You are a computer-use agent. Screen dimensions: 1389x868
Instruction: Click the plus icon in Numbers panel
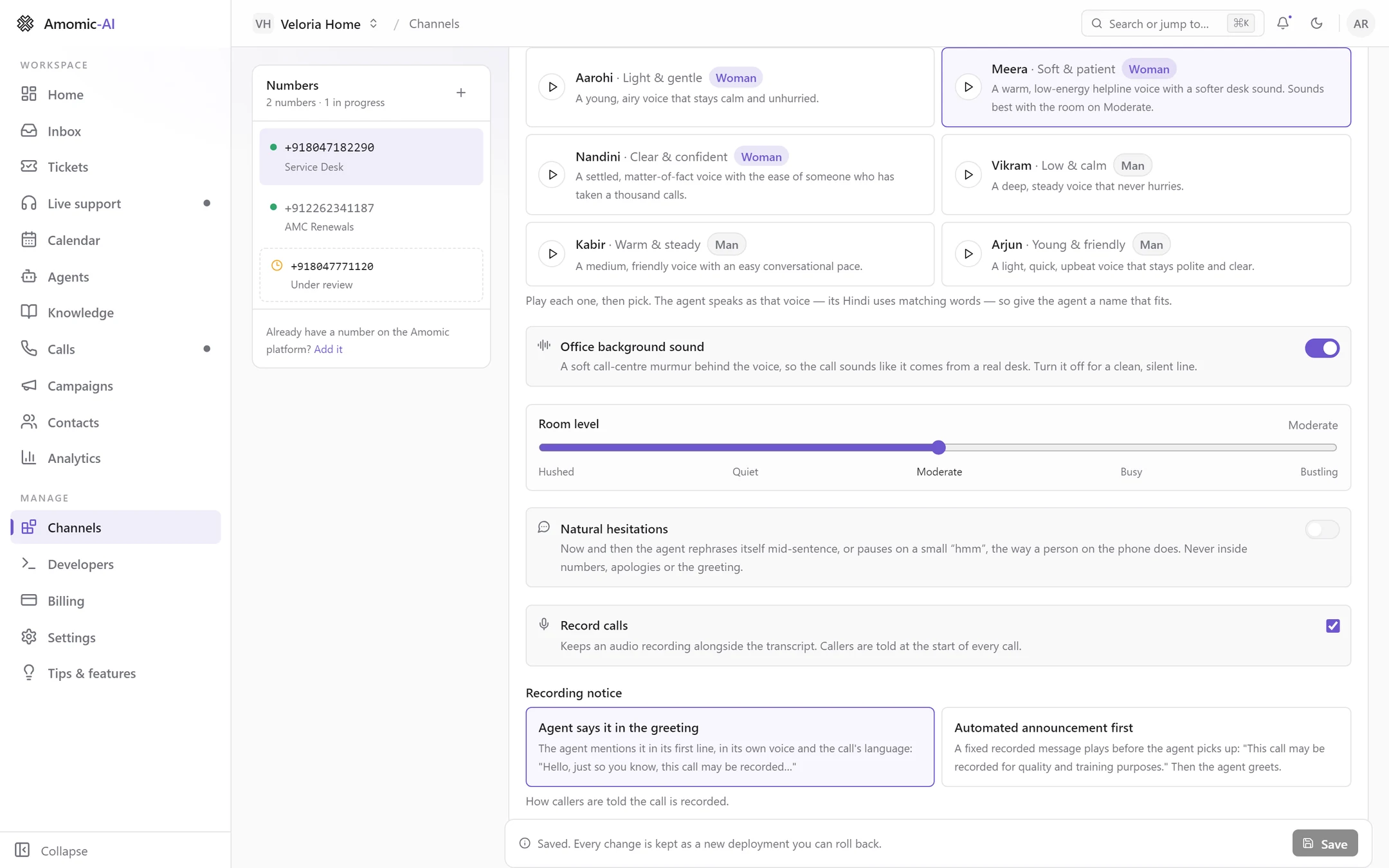click(x=461, y=93)
